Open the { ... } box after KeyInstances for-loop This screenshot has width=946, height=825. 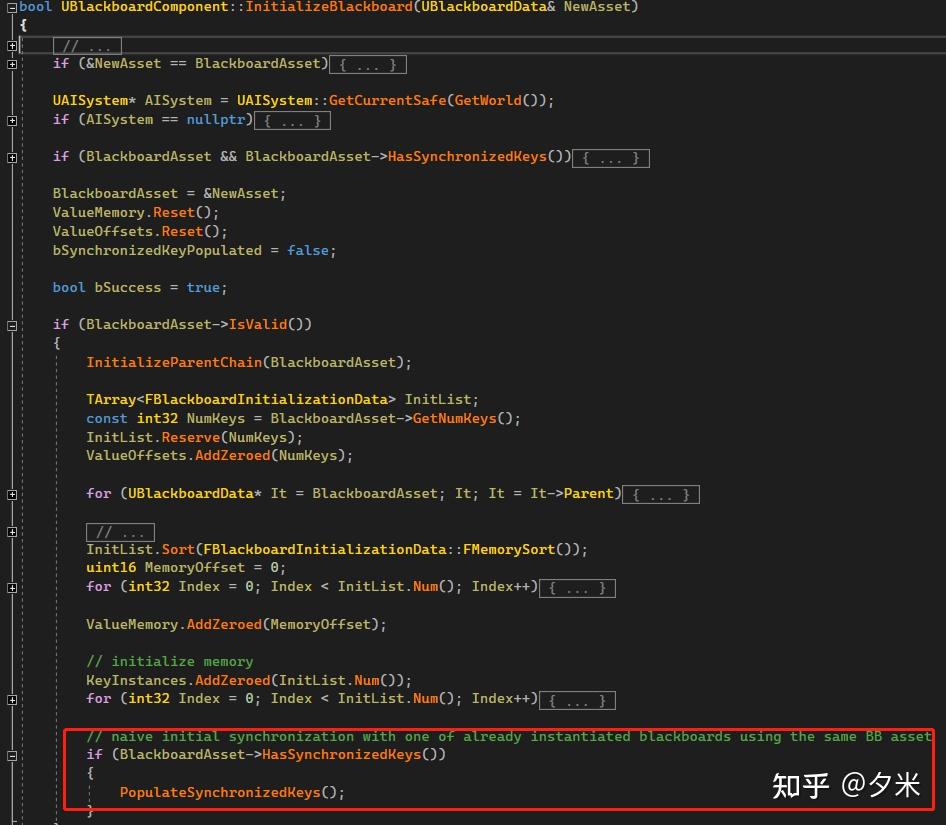coord(577,701)
